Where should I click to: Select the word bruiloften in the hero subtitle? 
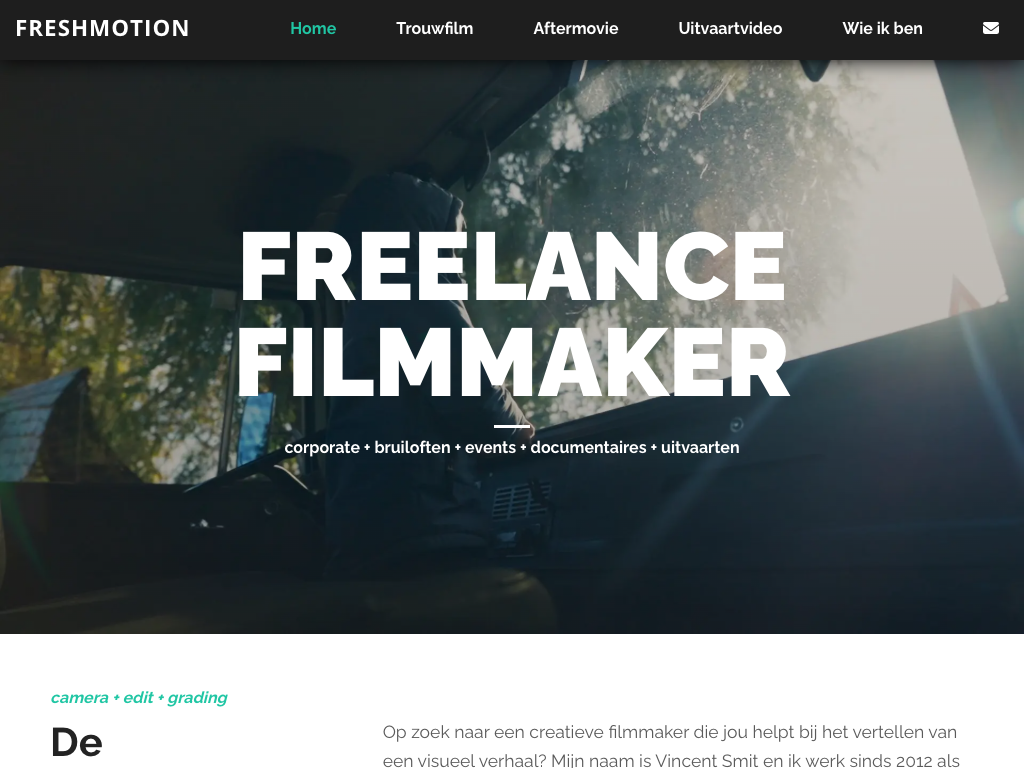coord(412,447)
